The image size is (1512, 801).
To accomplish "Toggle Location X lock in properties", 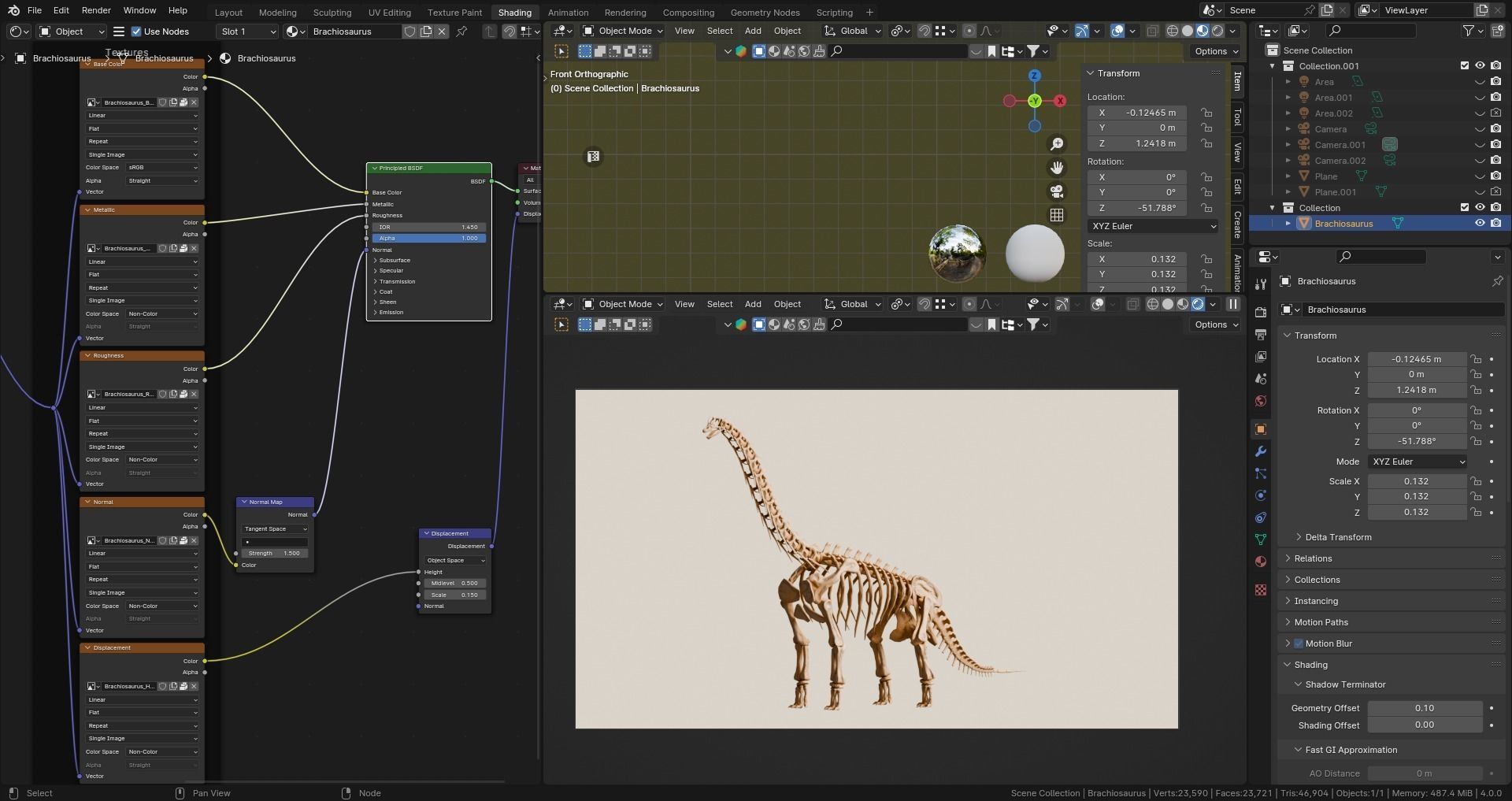I will tap(1476, 359).
